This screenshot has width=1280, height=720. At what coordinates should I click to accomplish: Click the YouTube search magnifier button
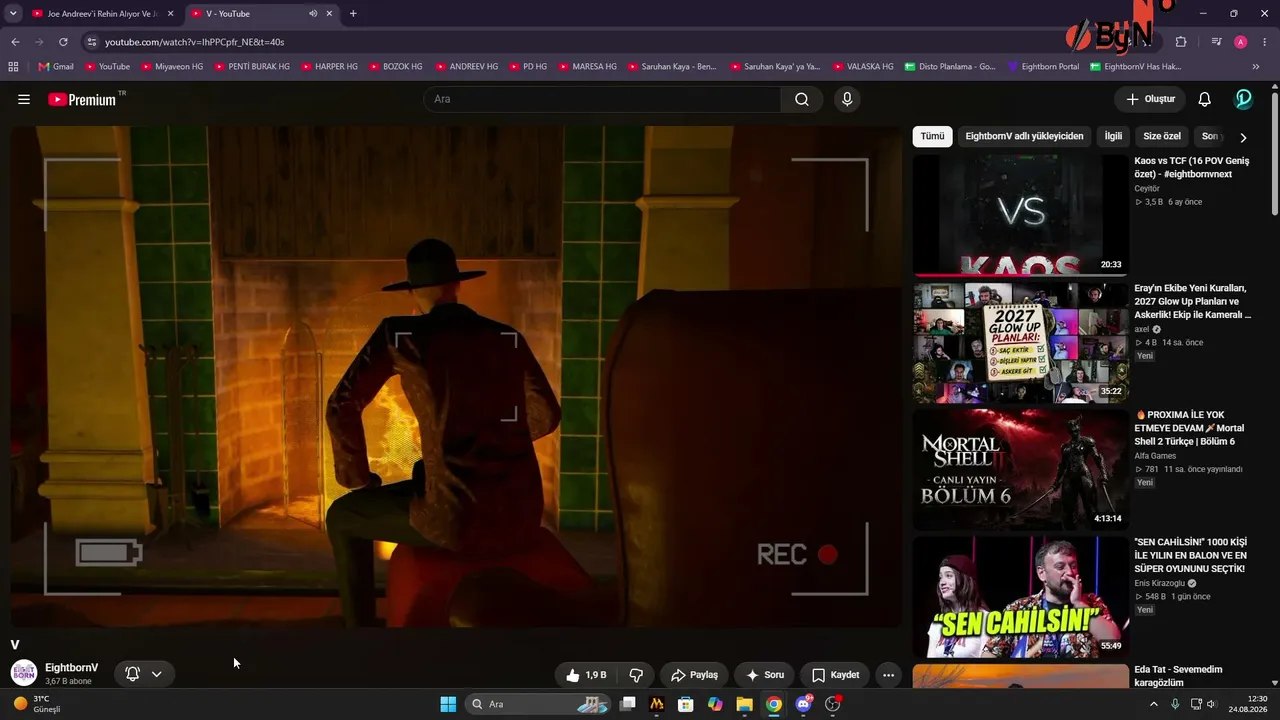coord(802,99)
